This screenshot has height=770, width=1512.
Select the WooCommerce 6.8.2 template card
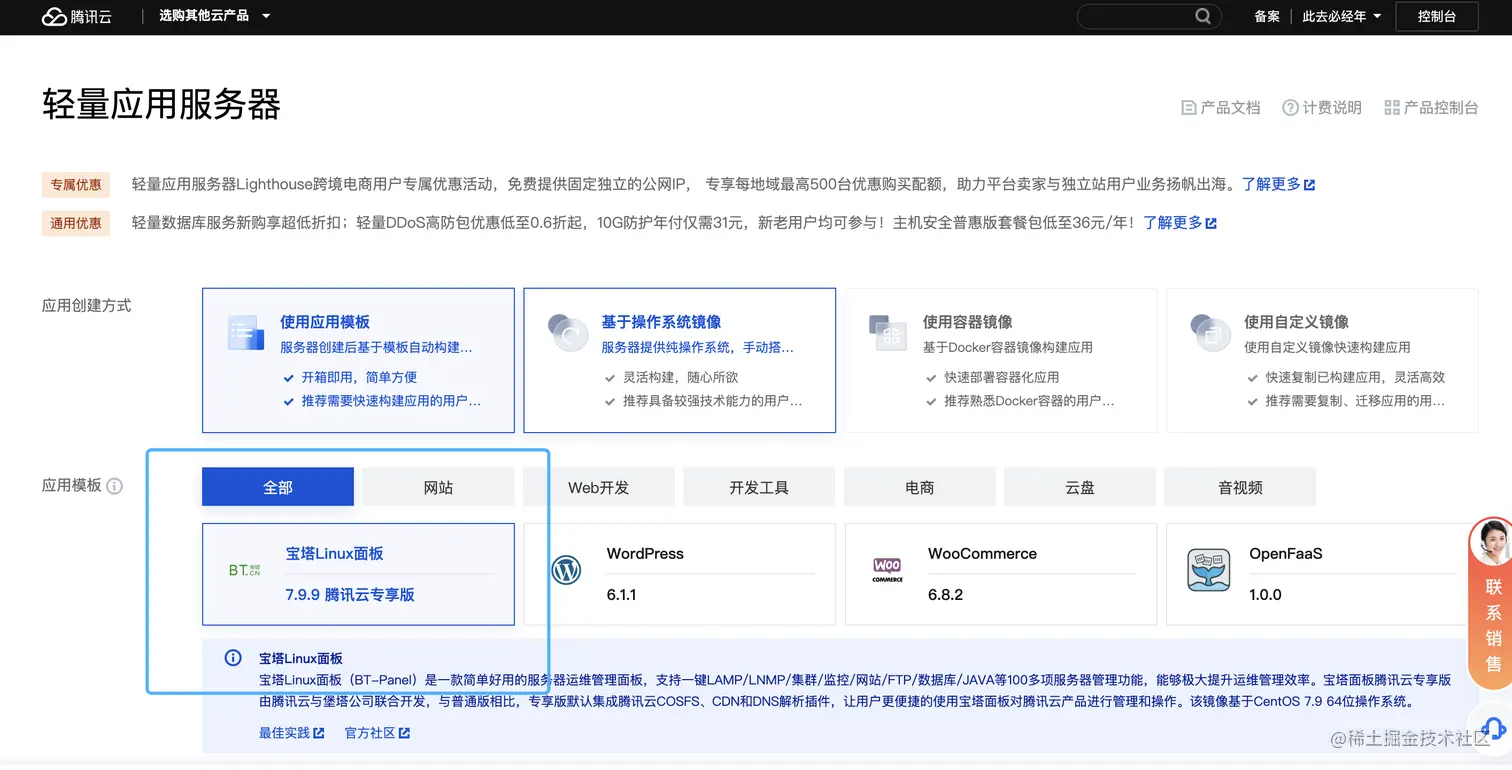(1001, 574)
